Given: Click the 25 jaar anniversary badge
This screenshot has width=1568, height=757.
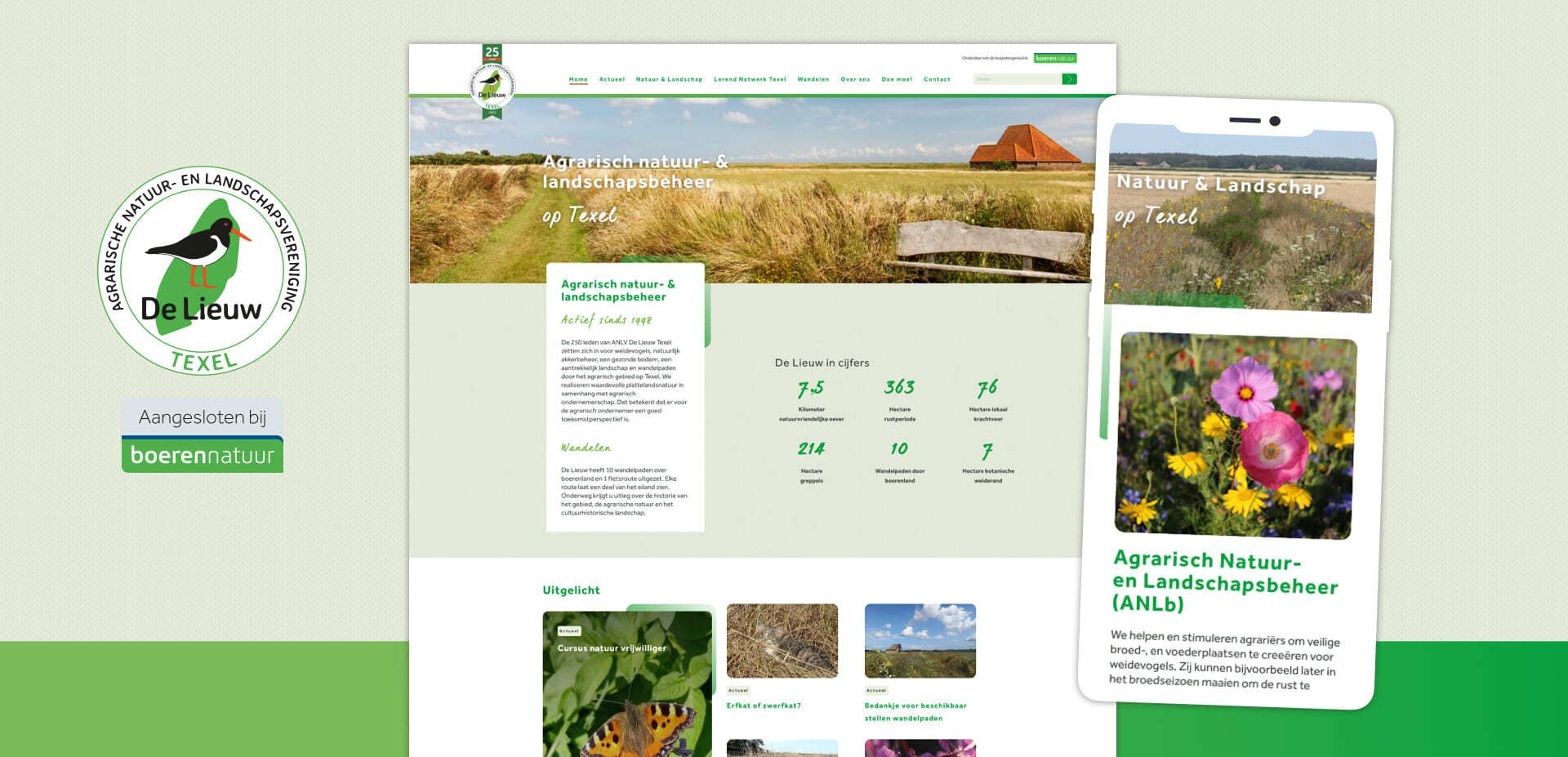Looking at the screenshot, I should click(491, 54).
